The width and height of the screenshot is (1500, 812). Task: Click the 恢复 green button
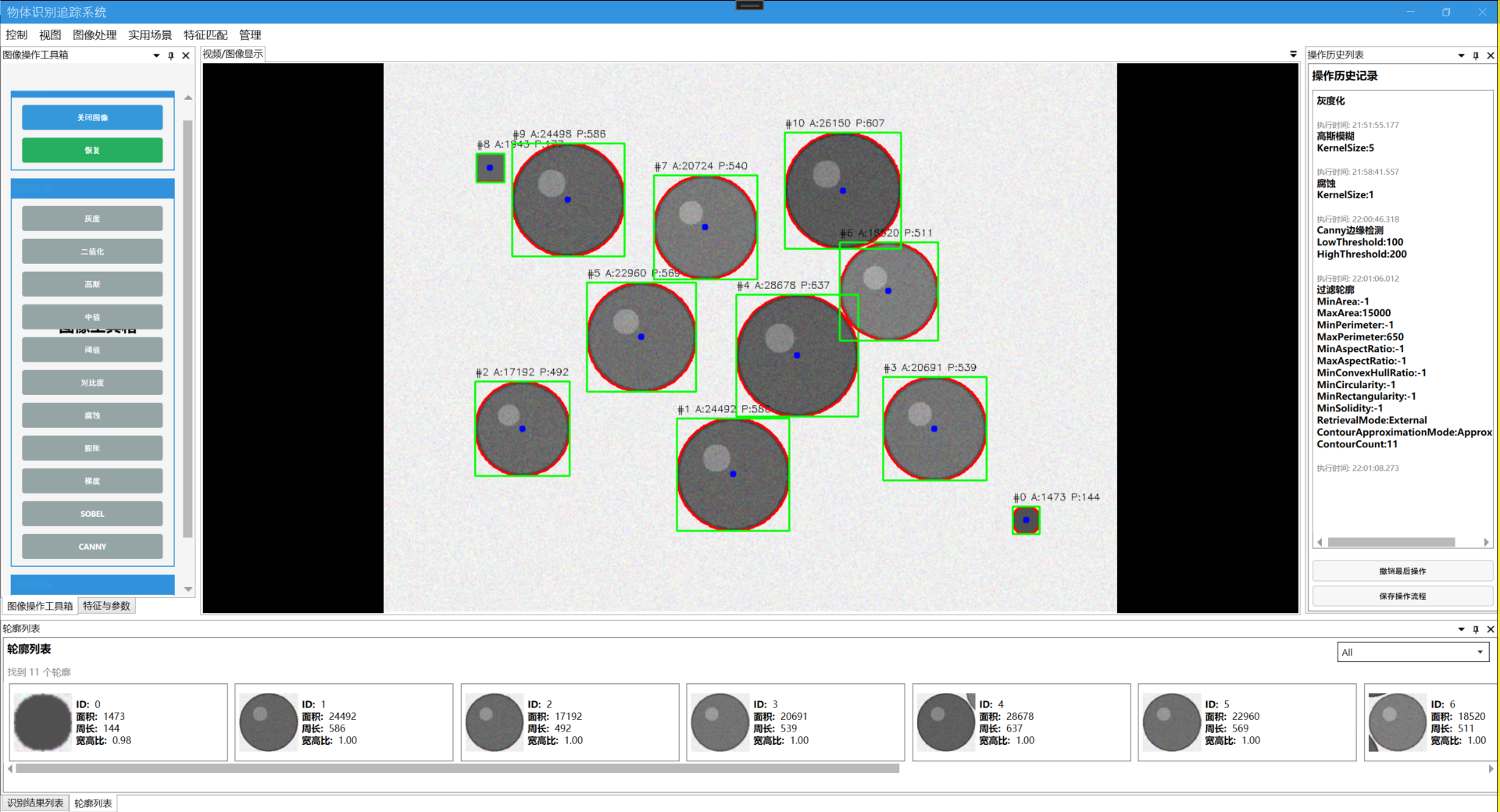pos(92,150)
